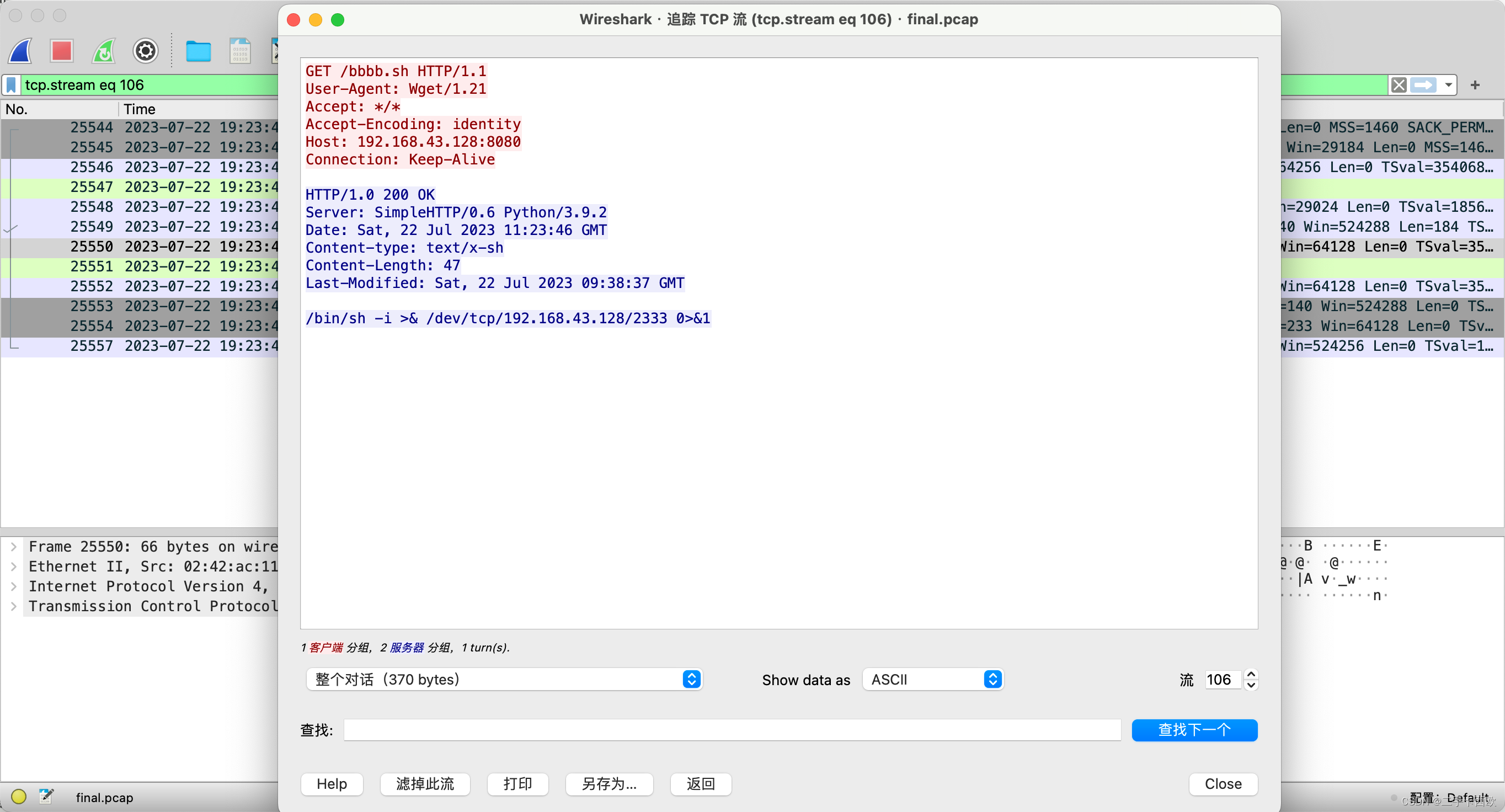This screenshot has width=1505, height=812.
Task: Open the Show data as ASCII dropdown
Action: (933, 680)
